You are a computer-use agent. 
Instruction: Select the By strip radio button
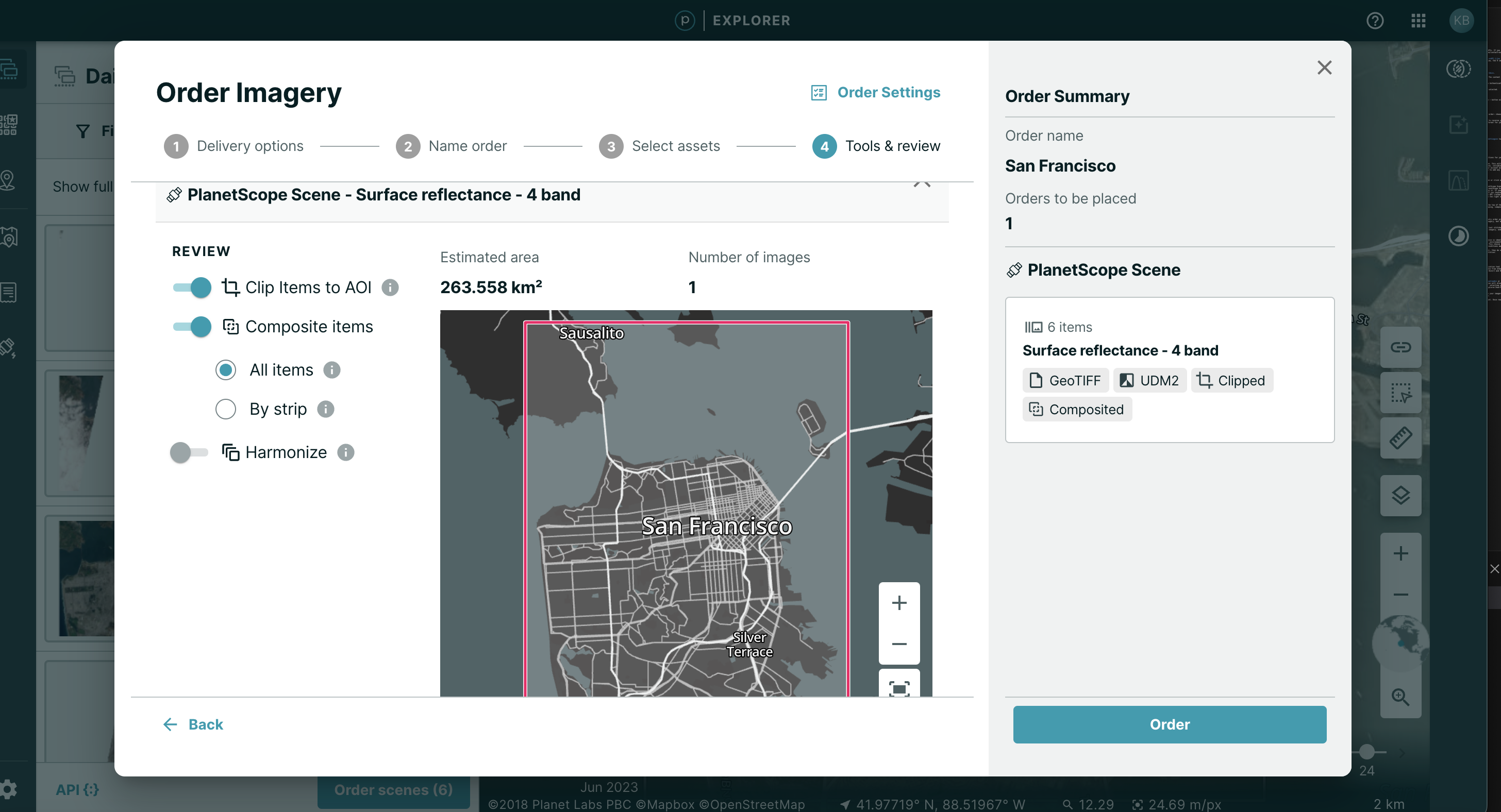click(x=225, y=409)
